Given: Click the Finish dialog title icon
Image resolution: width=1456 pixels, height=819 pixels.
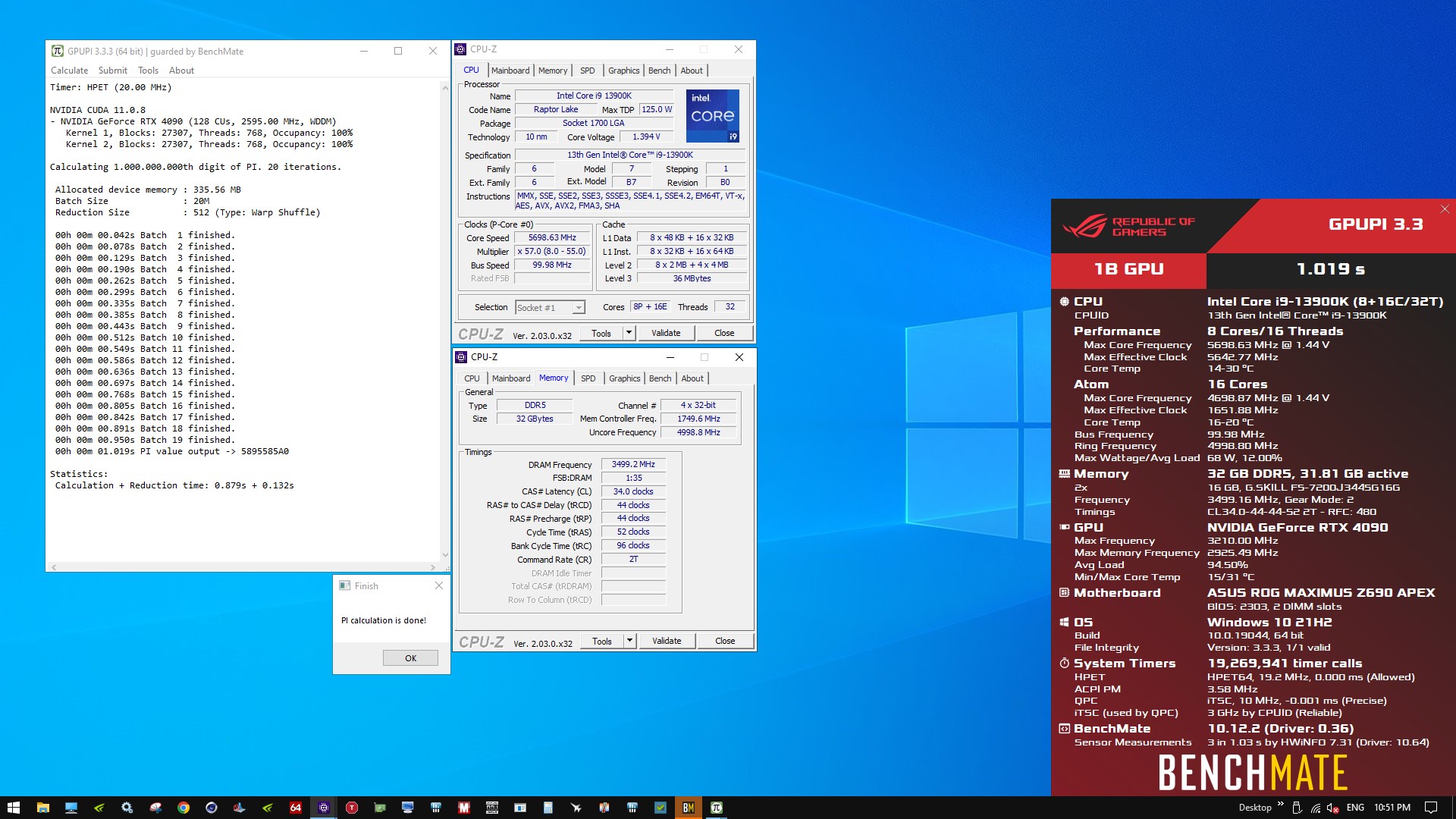Looking at the screenshot, I should coord(345,585).
